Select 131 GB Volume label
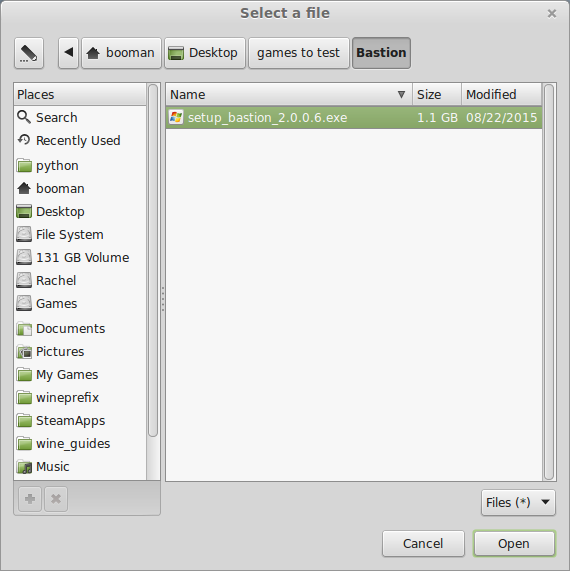Screen dimensions: 570x571 click(83, 257)
